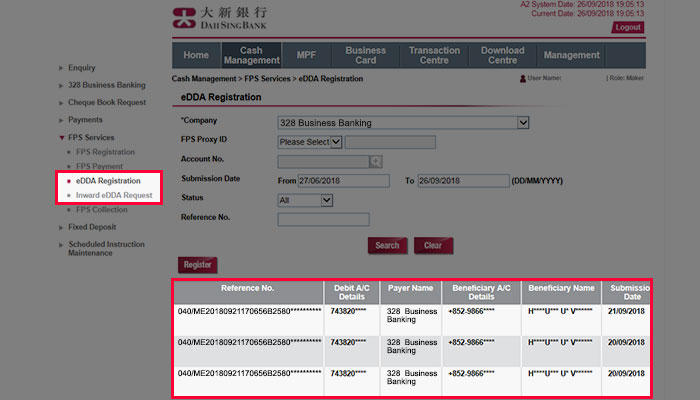Go to the Home tab
Image resolution: width=700 pixels, height=400 pixels.
click(196, 55)
